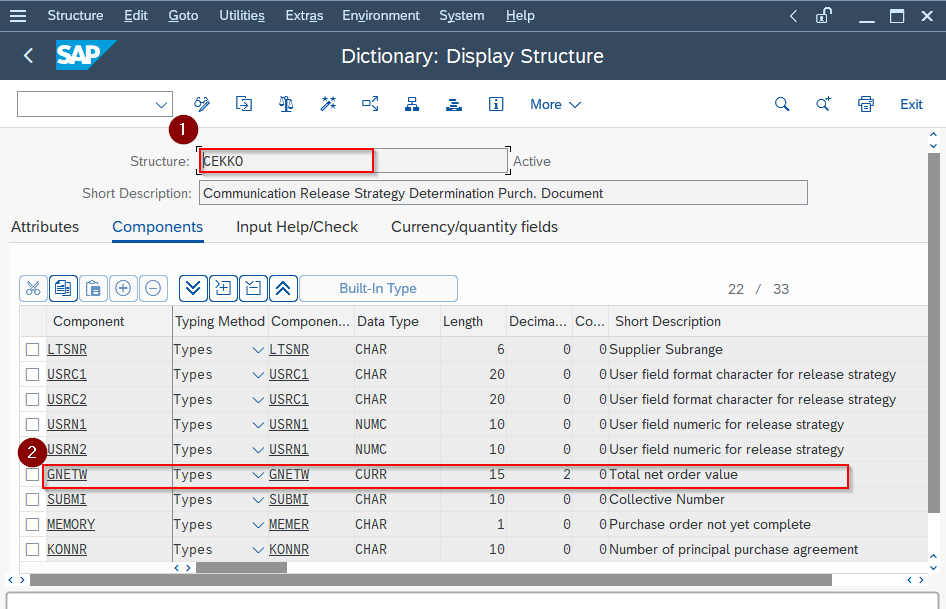Screen dimensions: 946x609
Task: Click the Delete Row minus icon
Action: (153, 289)
